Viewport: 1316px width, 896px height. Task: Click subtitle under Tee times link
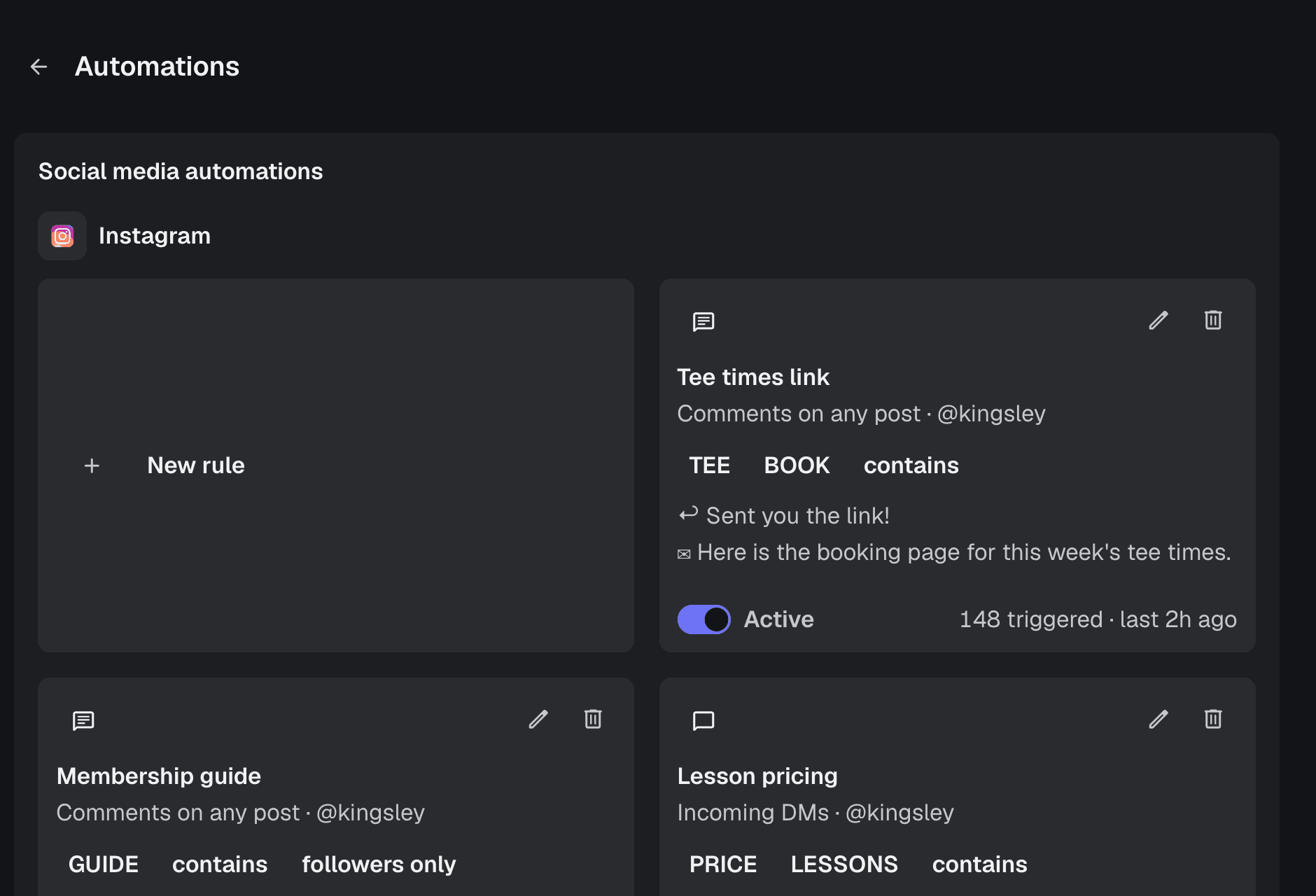click(862, 414)
